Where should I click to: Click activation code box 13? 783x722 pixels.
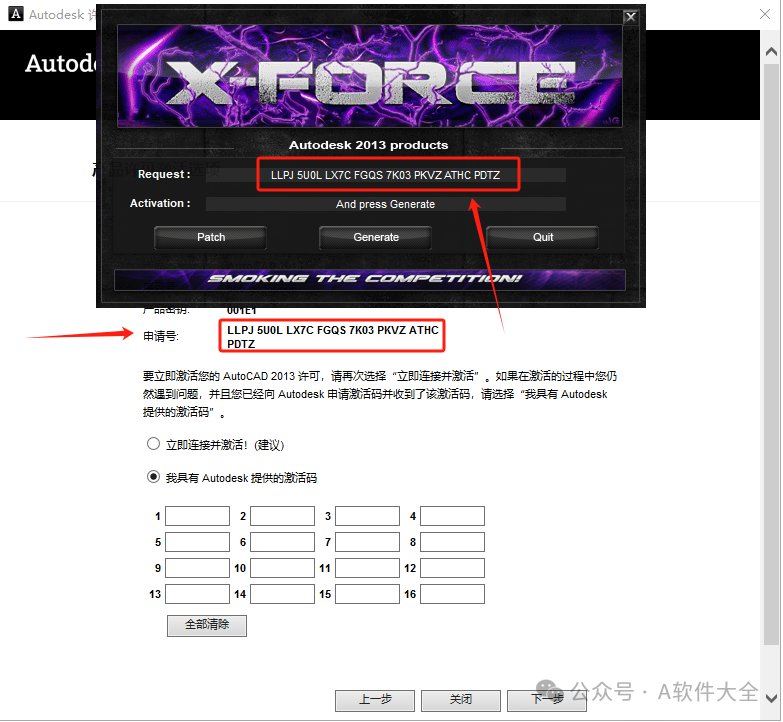pyautogui.click(x=197, y=594)
